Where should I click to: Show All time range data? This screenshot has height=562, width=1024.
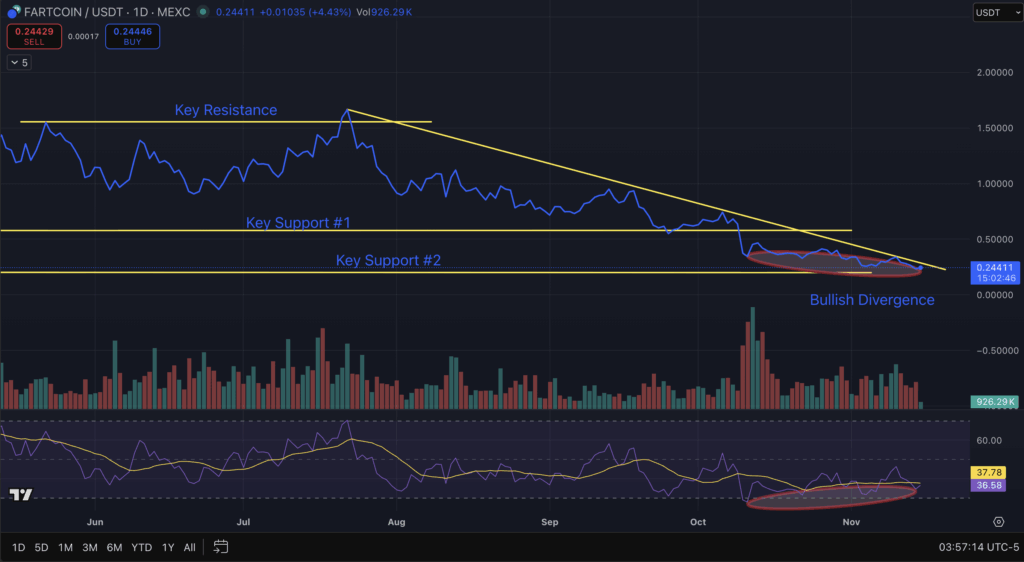pos(190,547)
